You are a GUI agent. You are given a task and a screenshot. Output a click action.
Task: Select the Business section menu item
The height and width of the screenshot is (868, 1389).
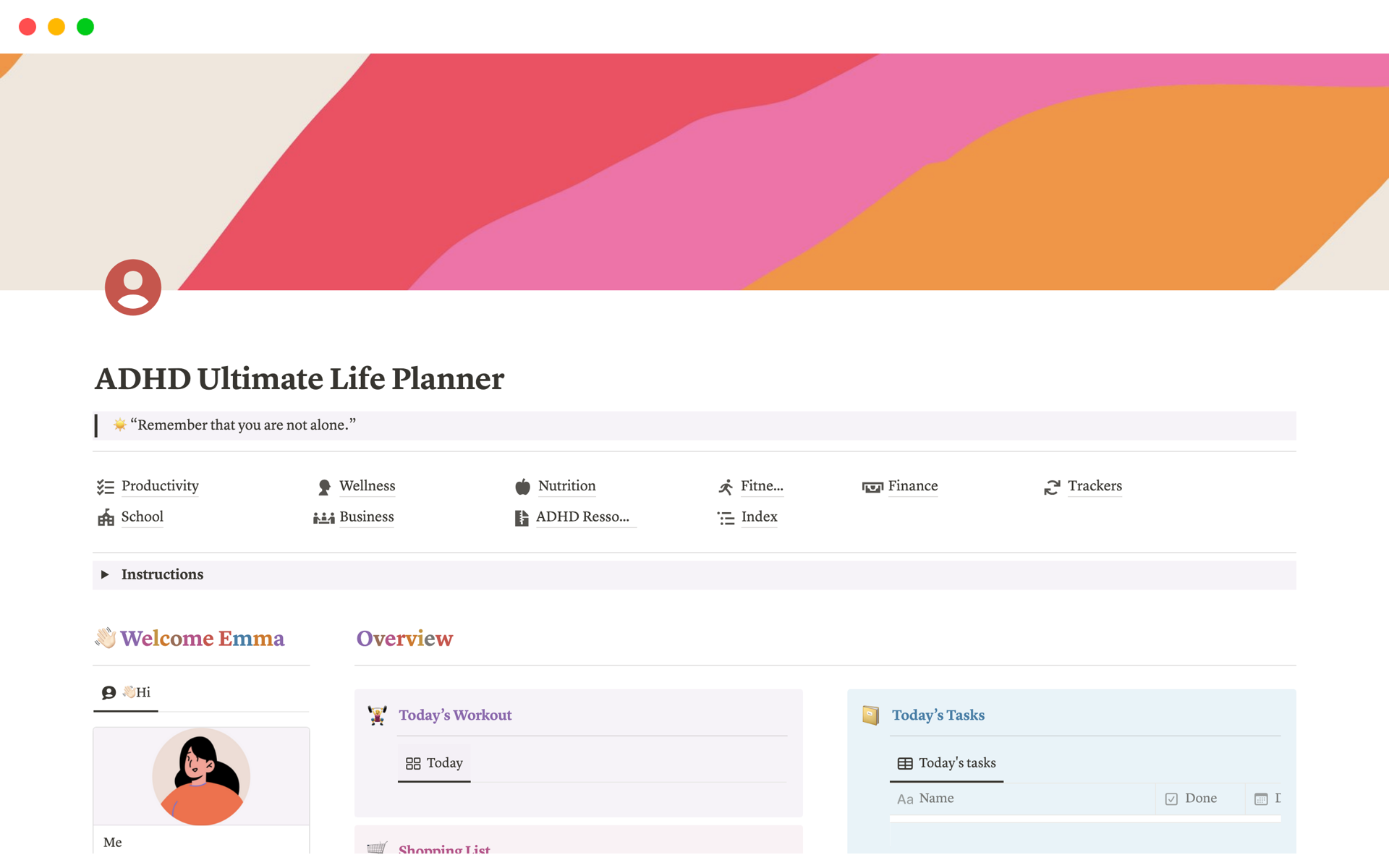[x=366, y=516]
